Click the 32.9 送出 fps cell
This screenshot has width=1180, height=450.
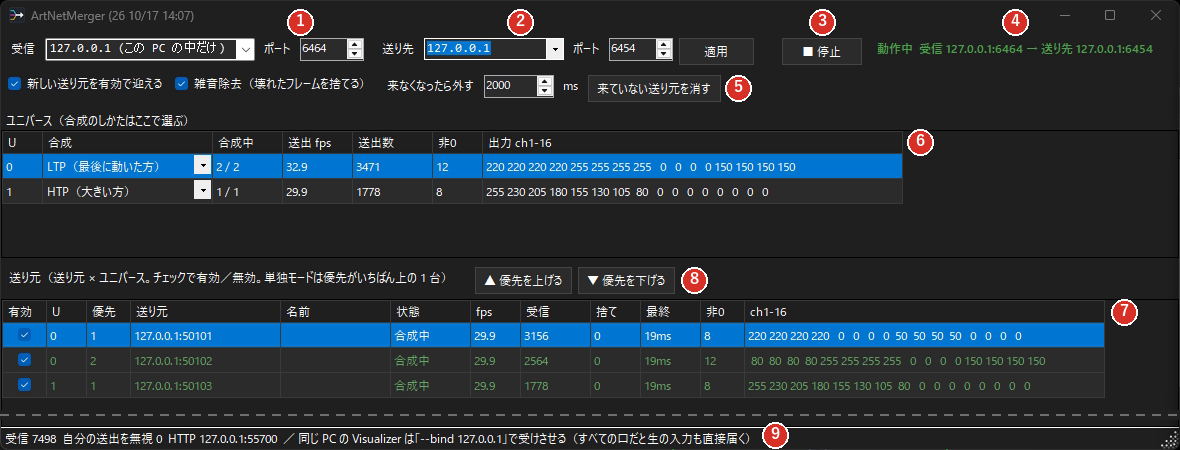[318, 166]
